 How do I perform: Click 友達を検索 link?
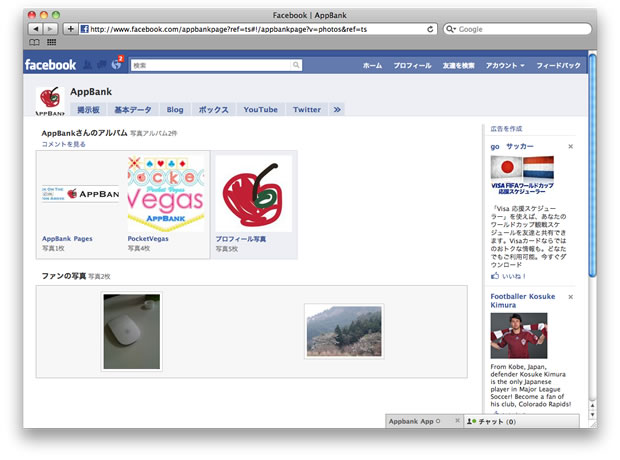(459, 66)
